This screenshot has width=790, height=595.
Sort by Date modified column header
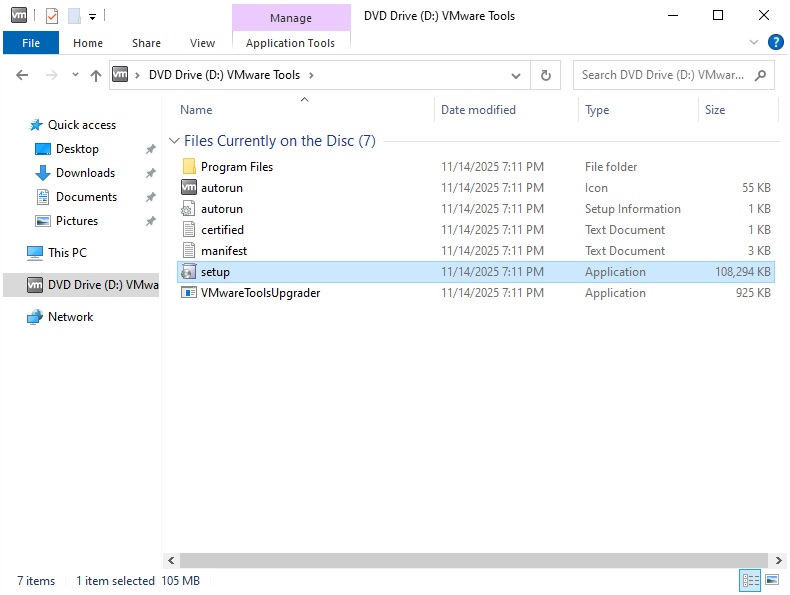[478, 110]
